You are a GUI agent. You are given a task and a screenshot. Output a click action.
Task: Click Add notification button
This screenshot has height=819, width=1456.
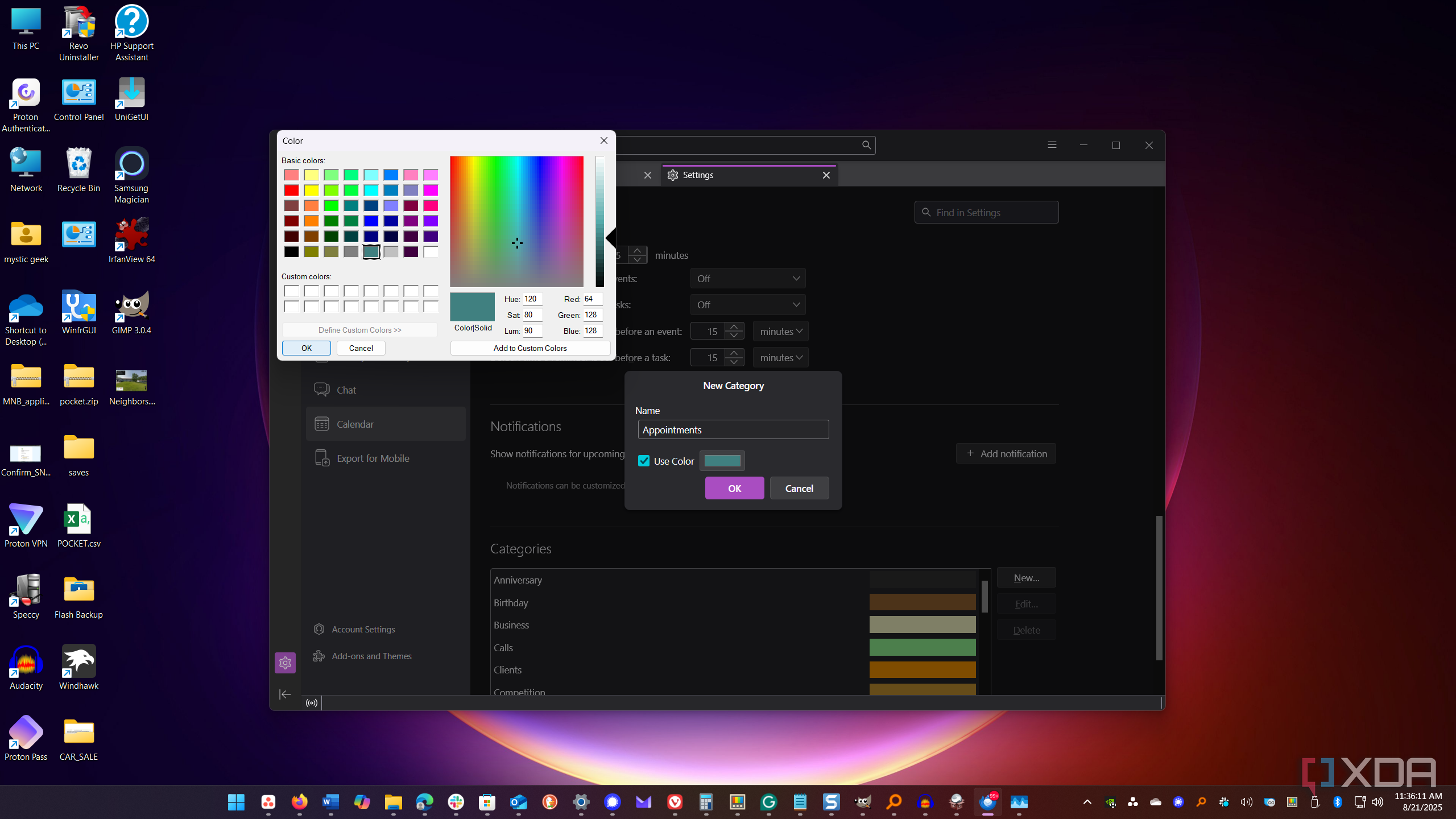[1006, 453]
